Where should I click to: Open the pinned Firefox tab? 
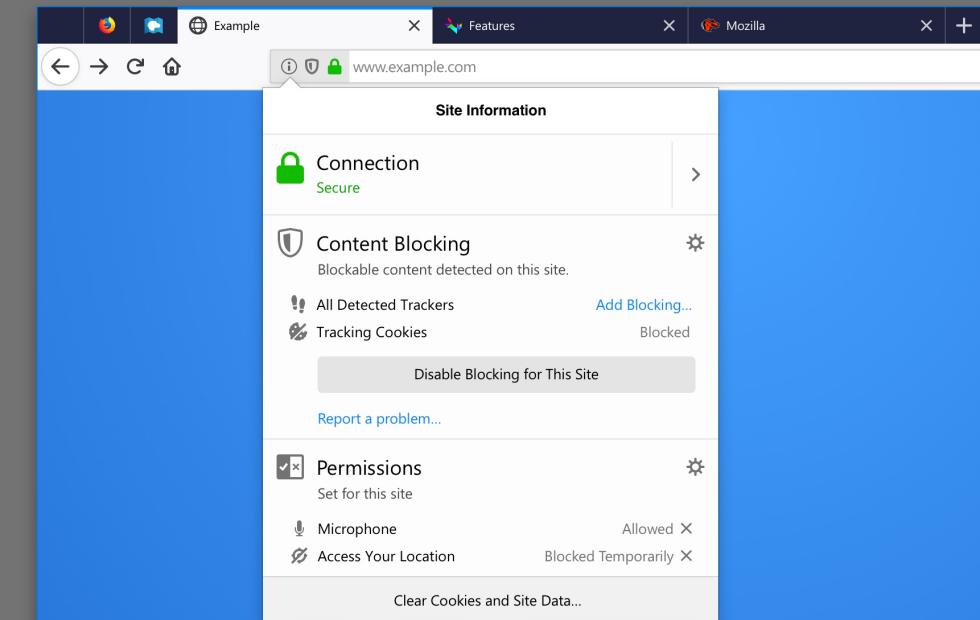tap(107, 26)
